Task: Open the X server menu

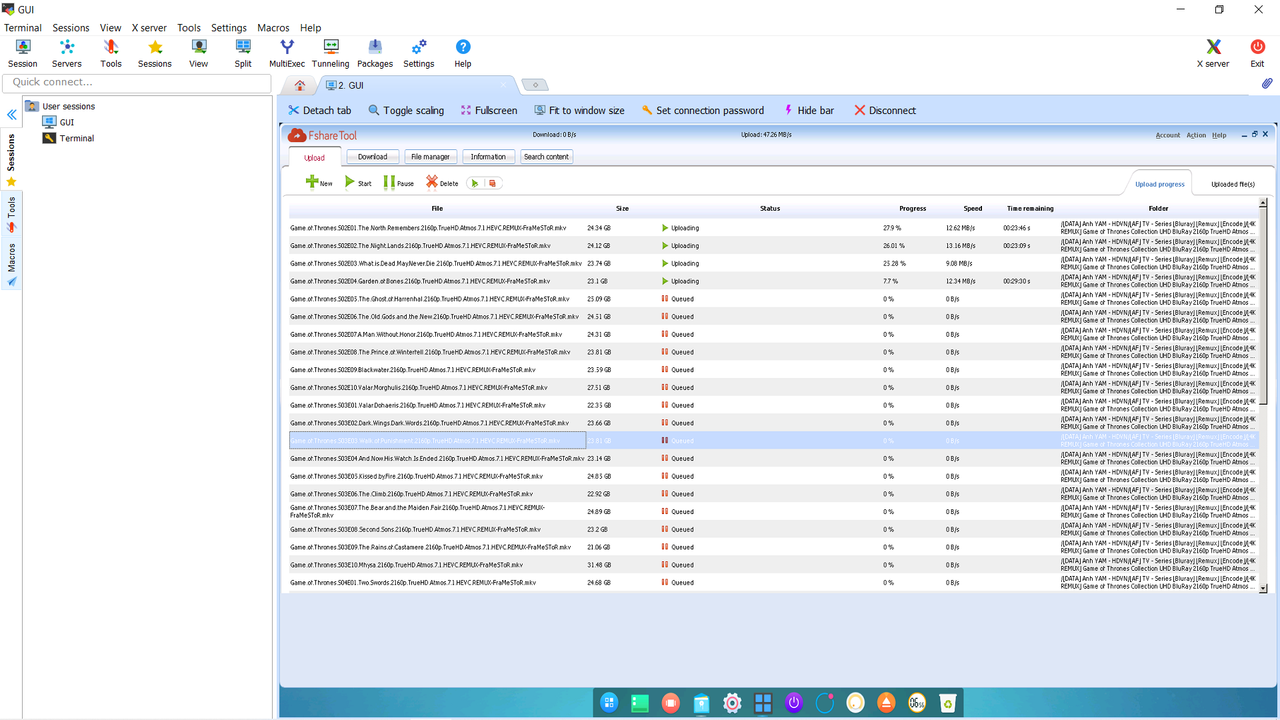Action: pos(149,28)
